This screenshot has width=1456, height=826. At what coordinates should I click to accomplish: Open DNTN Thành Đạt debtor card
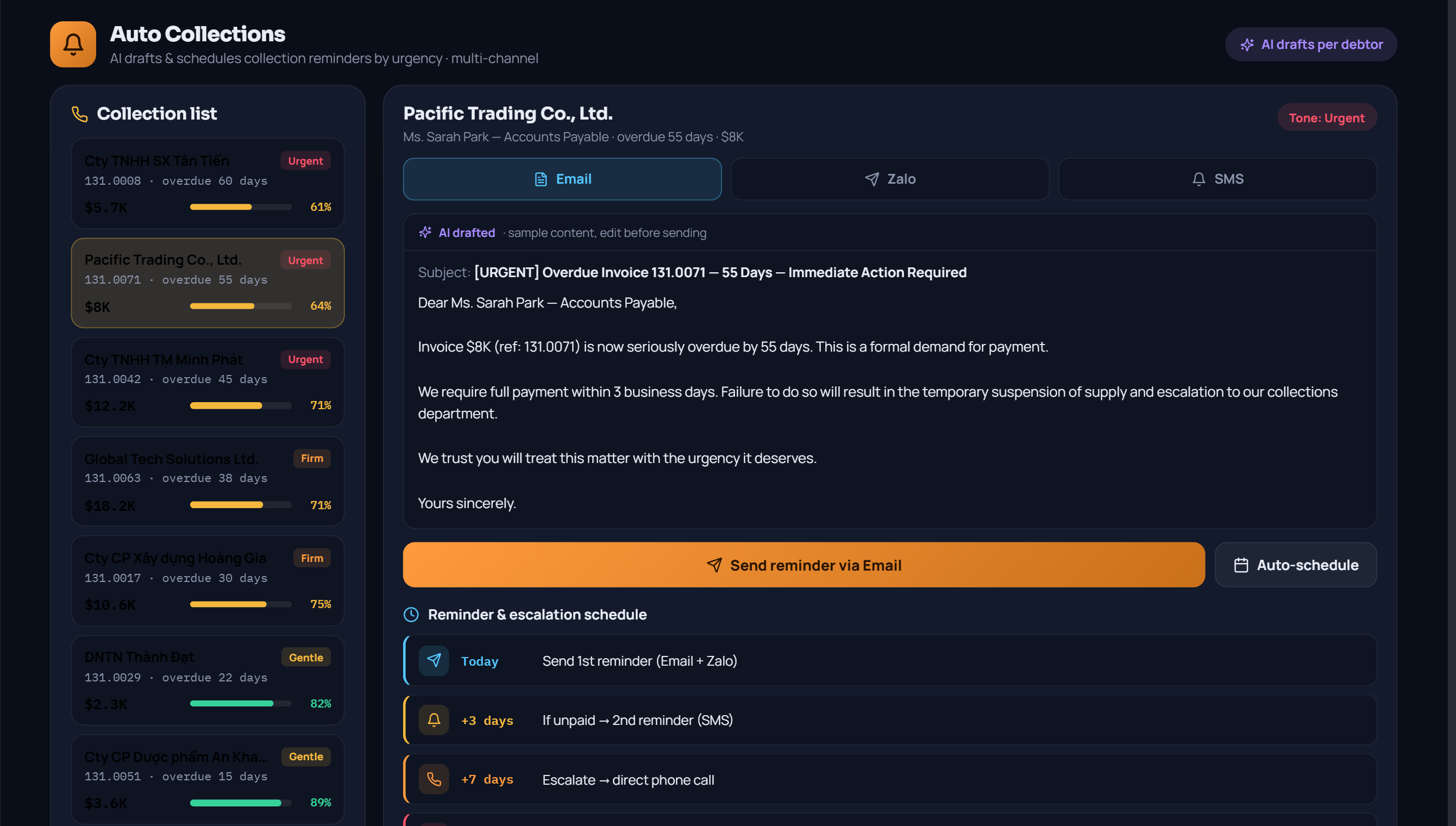tap(208, 680)
